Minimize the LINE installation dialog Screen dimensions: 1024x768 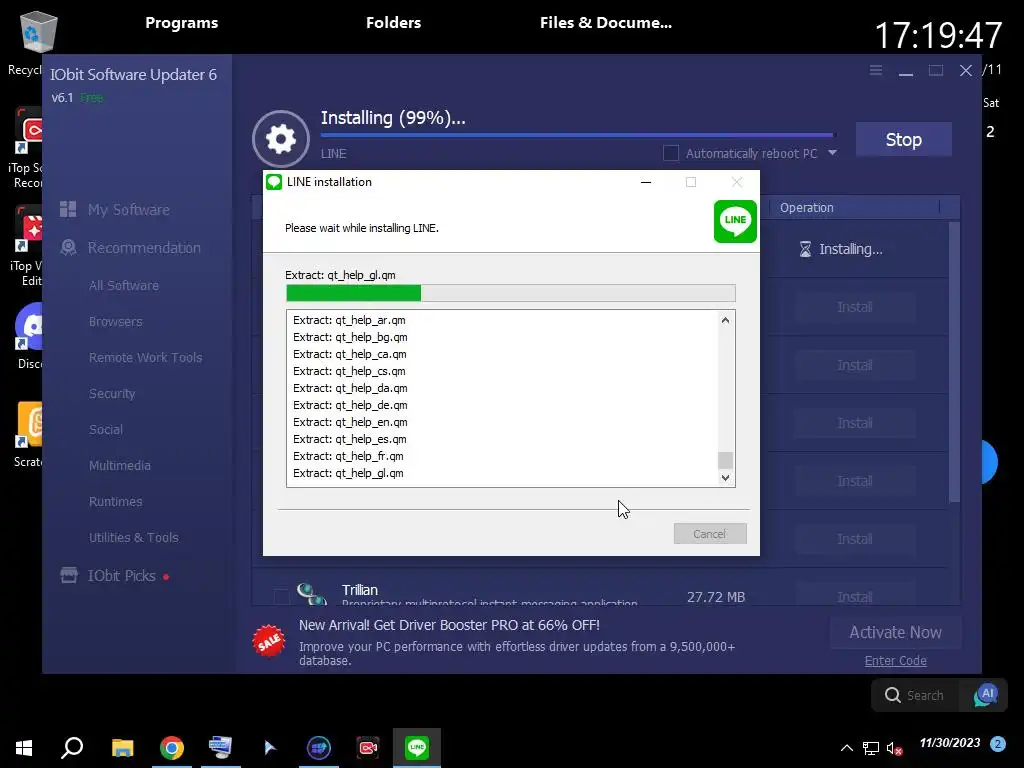646,182
